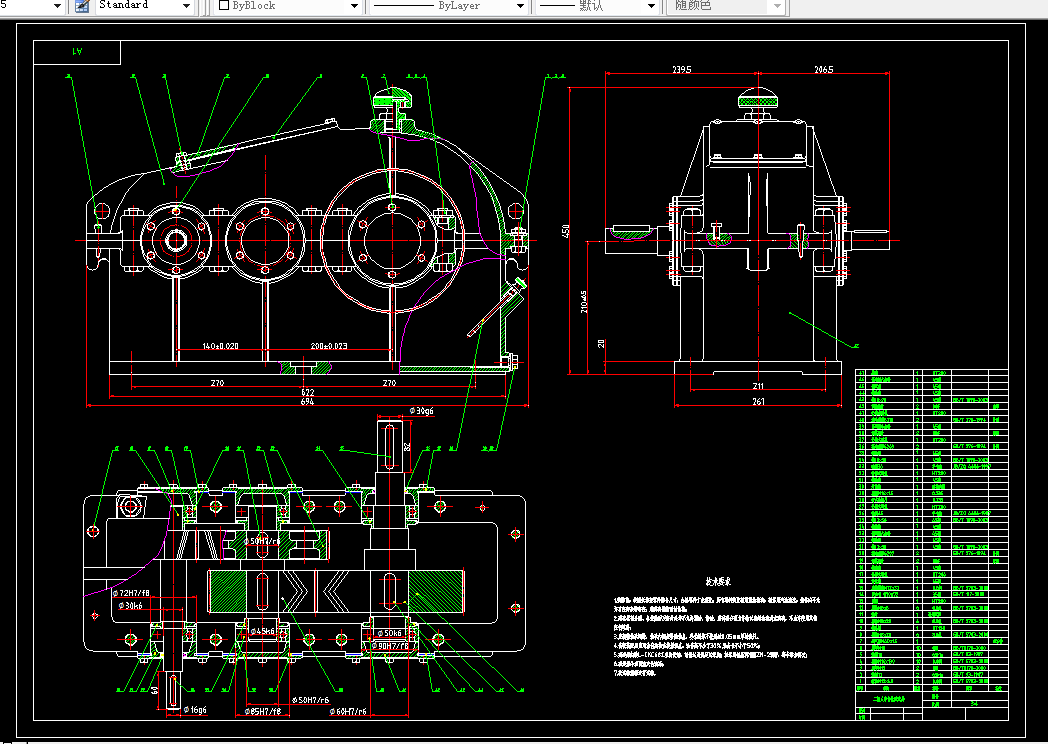1048x744 pixels.
Task: Open the Standard text style dropdown
Action: [186, 6]
